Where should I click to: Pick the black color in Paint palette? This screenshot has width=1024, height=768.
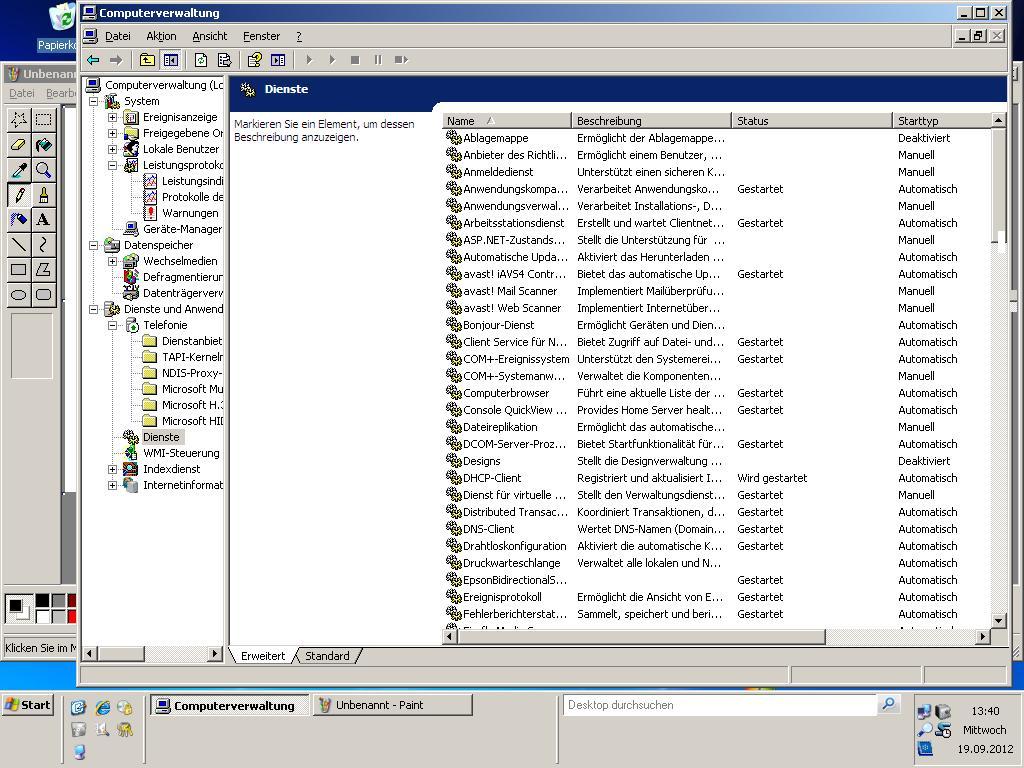[x=42, y=601]
